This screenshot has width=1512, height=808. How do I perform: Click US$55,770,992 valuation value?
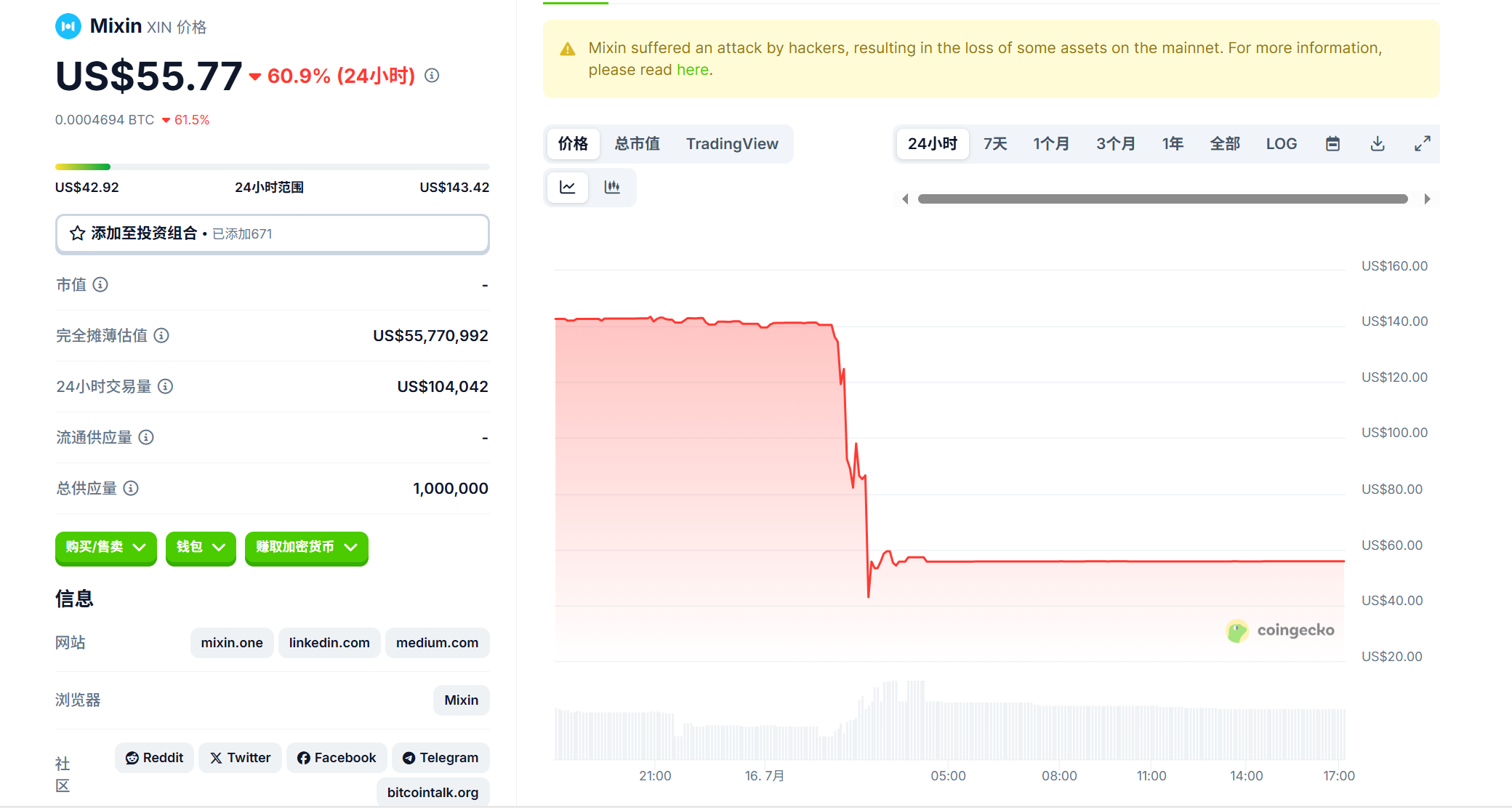pyautogui.click(x=430, y=335)
